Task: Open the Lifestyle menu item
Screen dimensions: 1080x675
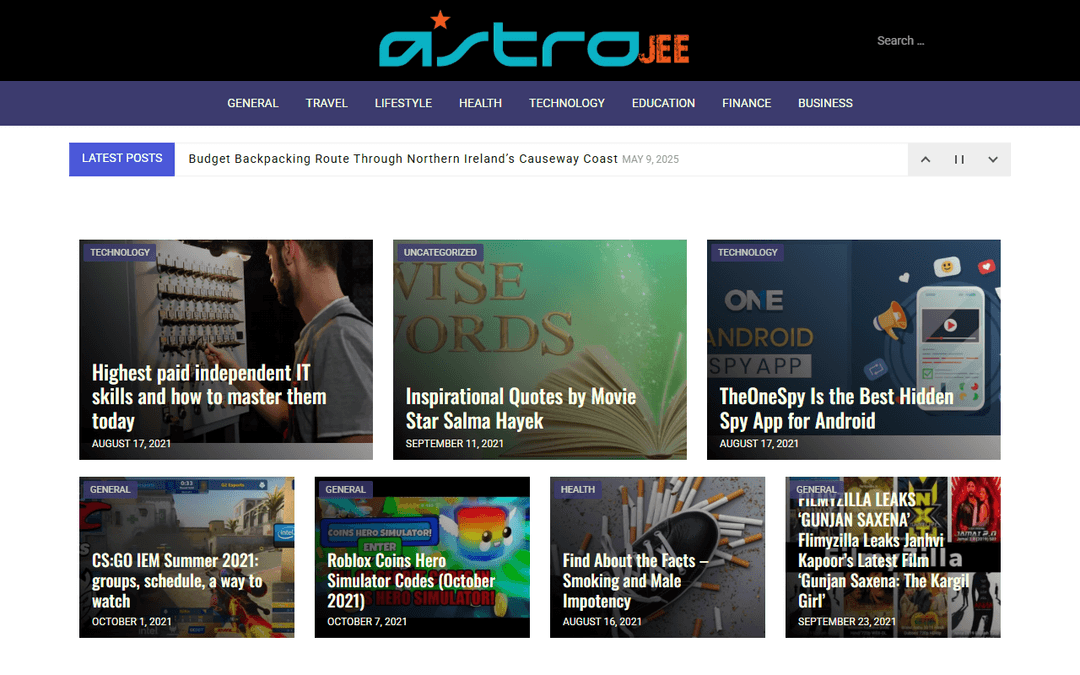Action: tap(403, 103)
